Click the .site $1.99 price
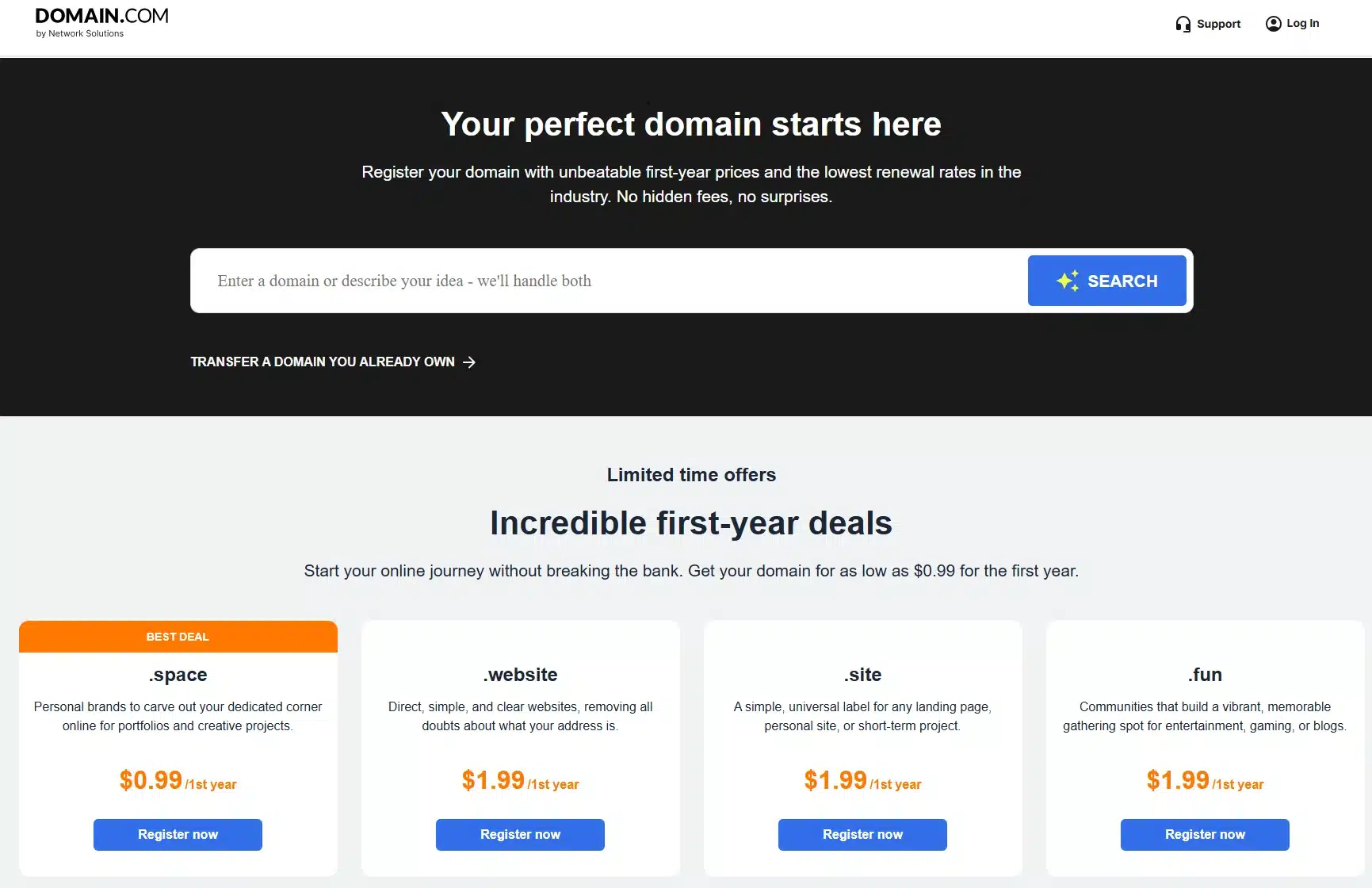The image size is (1372, 888). point(835,780)
